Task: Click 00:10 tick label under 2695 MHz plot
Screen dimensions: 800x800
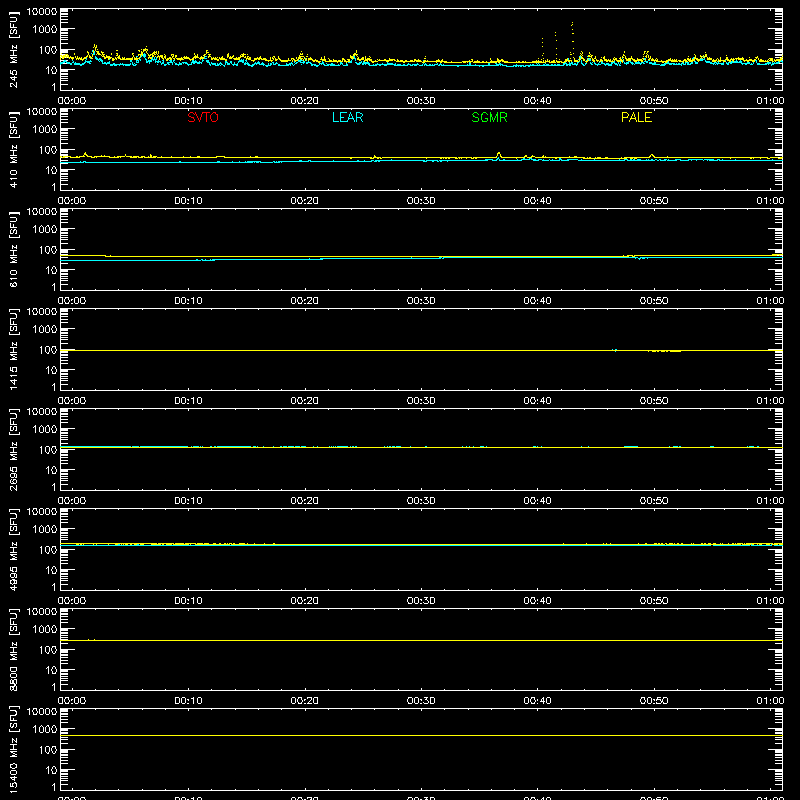Action: [x=188, y=501]
